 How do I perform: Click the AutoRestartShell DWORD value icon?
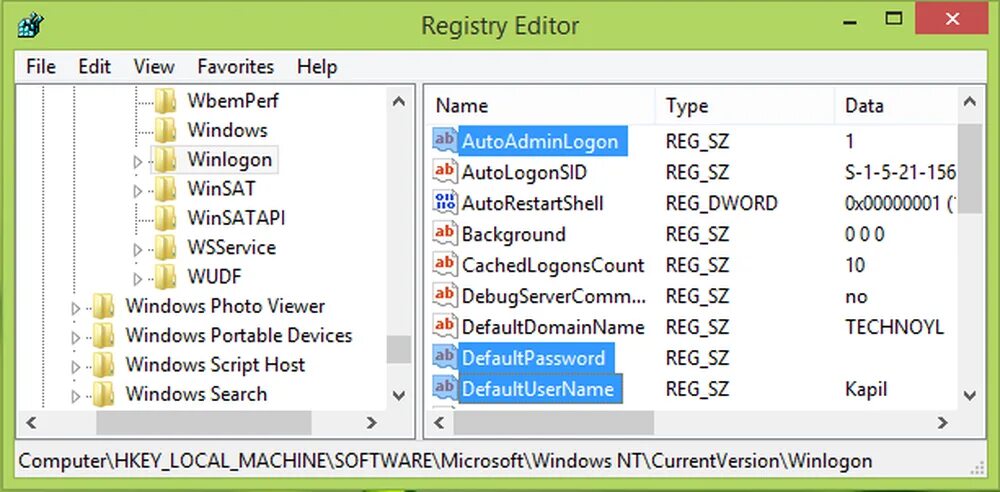click(x=445, y=203)
